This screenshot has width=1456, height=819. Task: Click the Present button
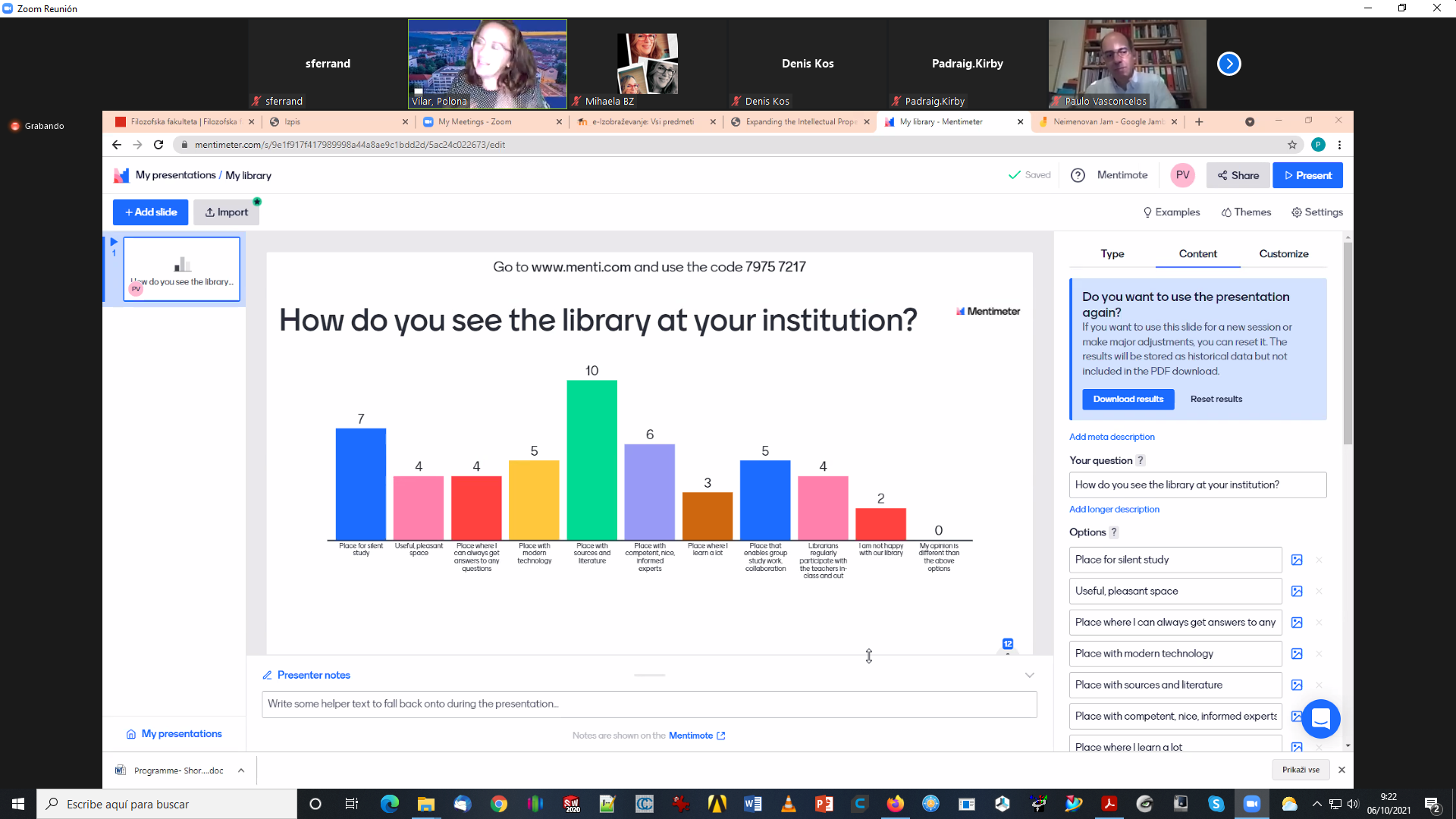[x=1307, y=175]
